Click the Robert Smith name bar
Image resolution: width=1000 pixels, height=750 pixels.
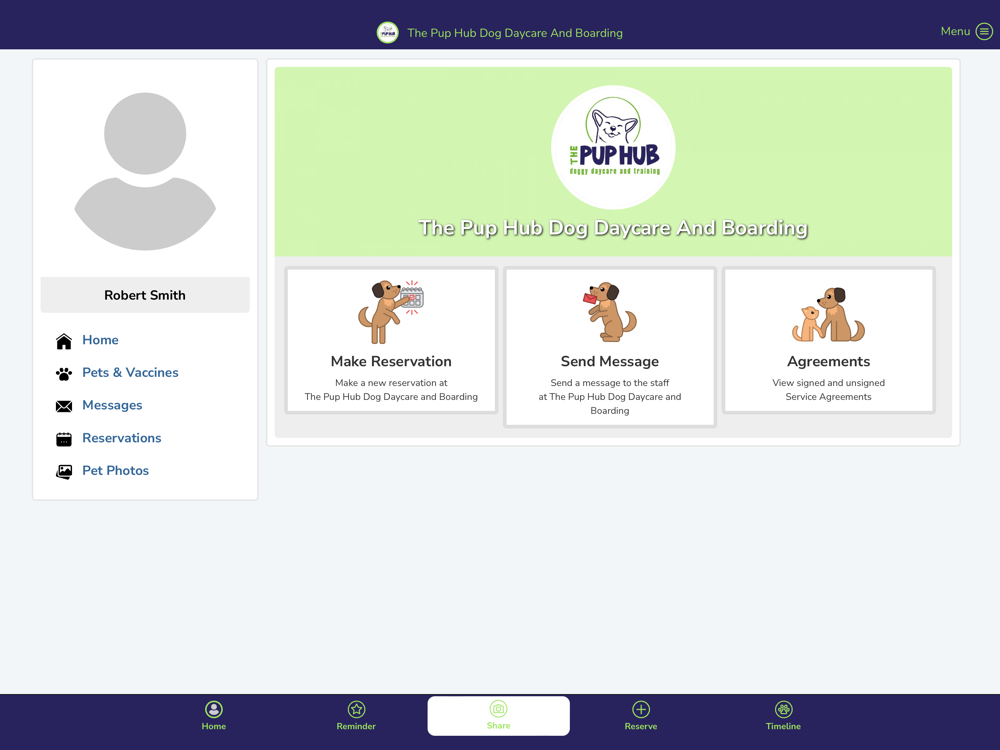click(145, 295)
